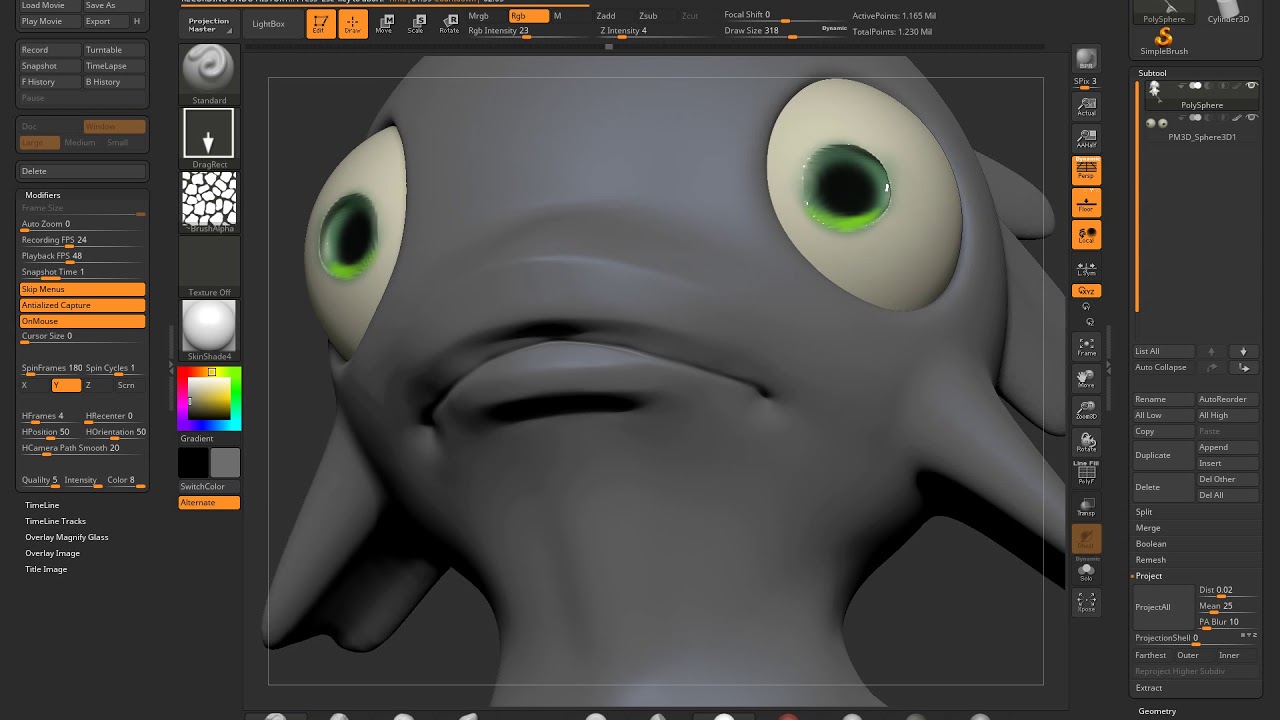Hide the PM3D_Sphere3D1 subtool with eye icon
Viewport: 1280px width, 720px height.
coord(1252,117)
